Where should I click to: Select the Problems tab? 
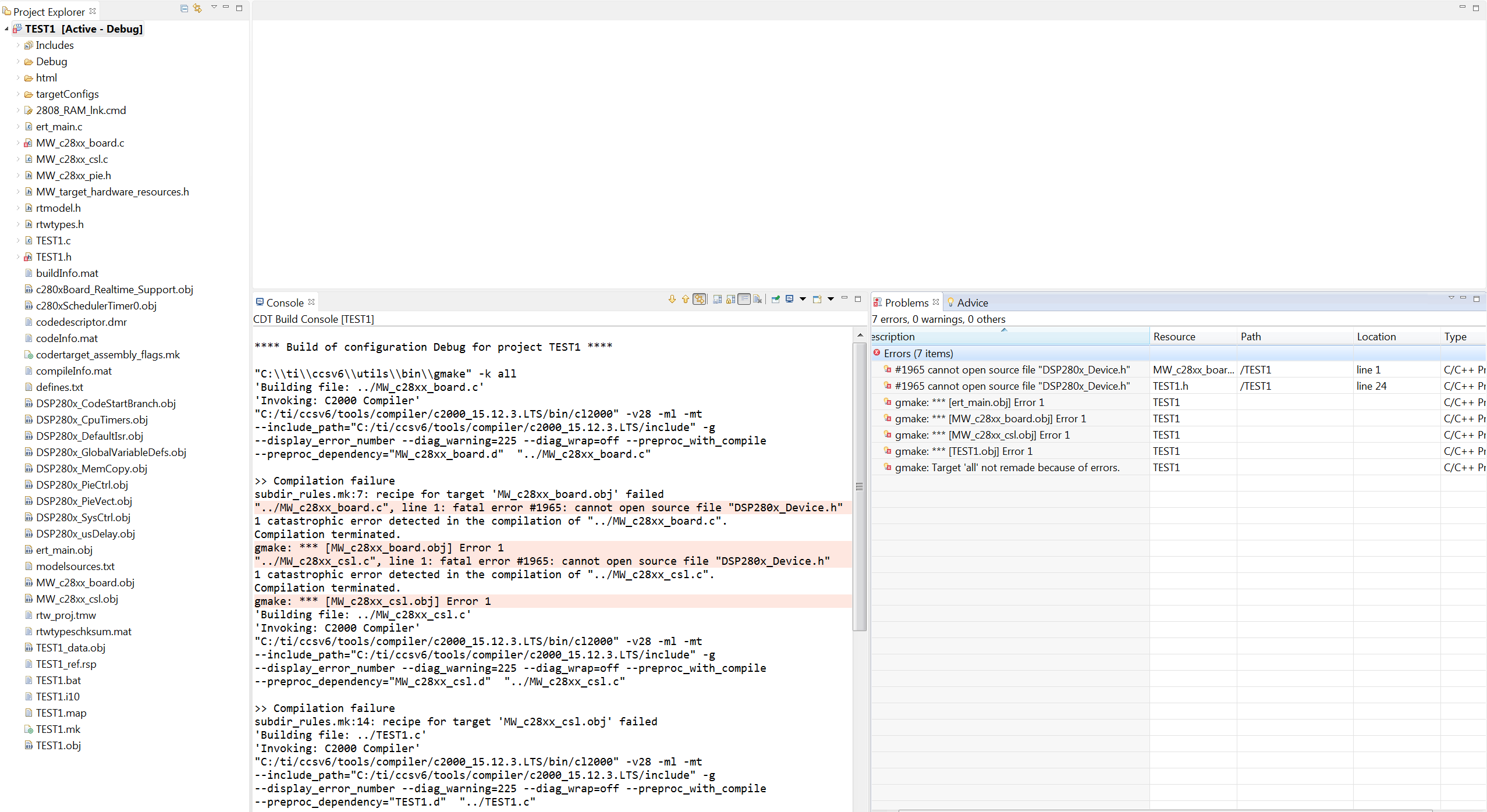point(906,302)
